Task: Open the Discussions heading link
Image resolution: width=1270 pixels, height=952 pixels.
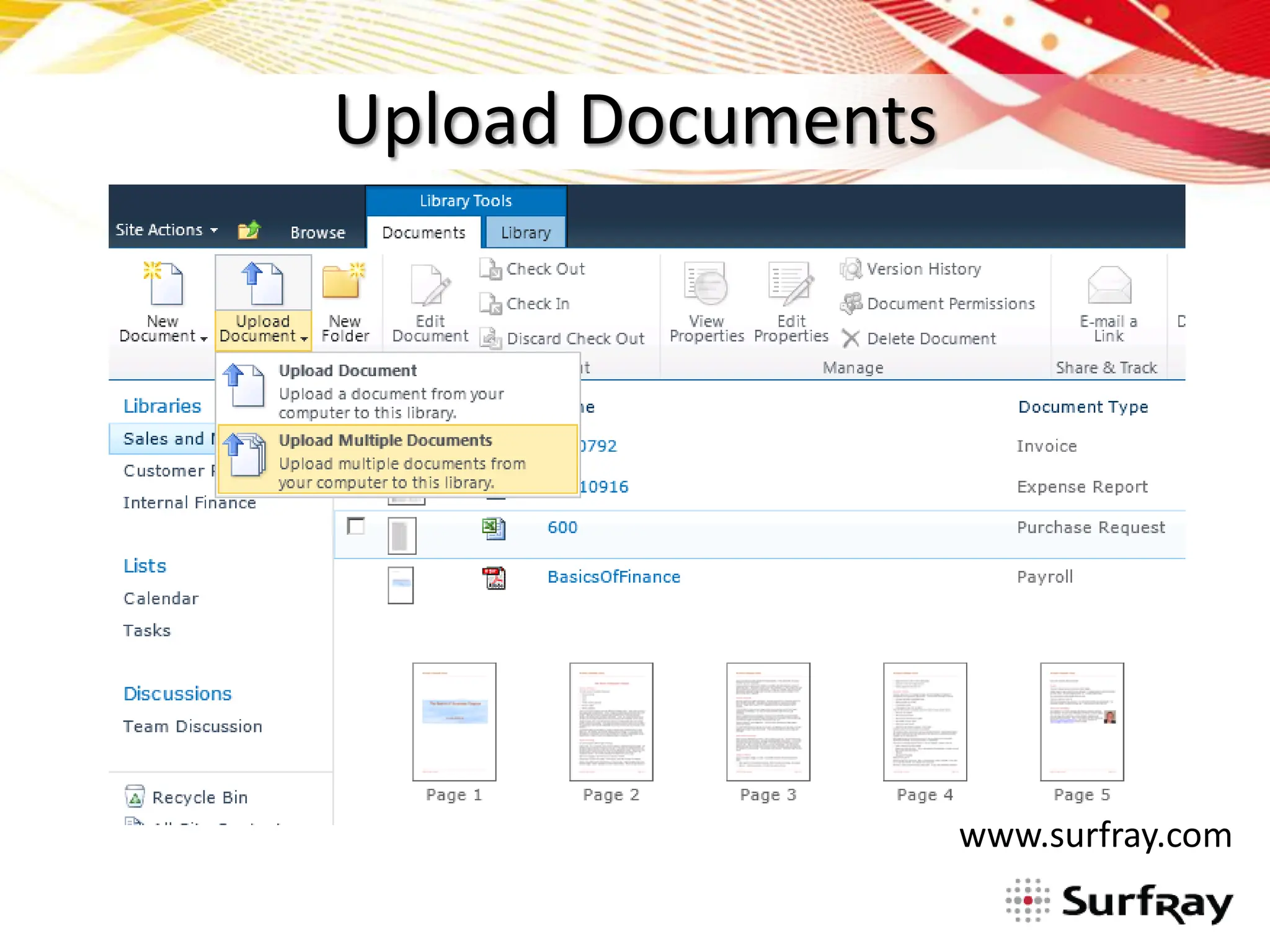Action: 177,694
